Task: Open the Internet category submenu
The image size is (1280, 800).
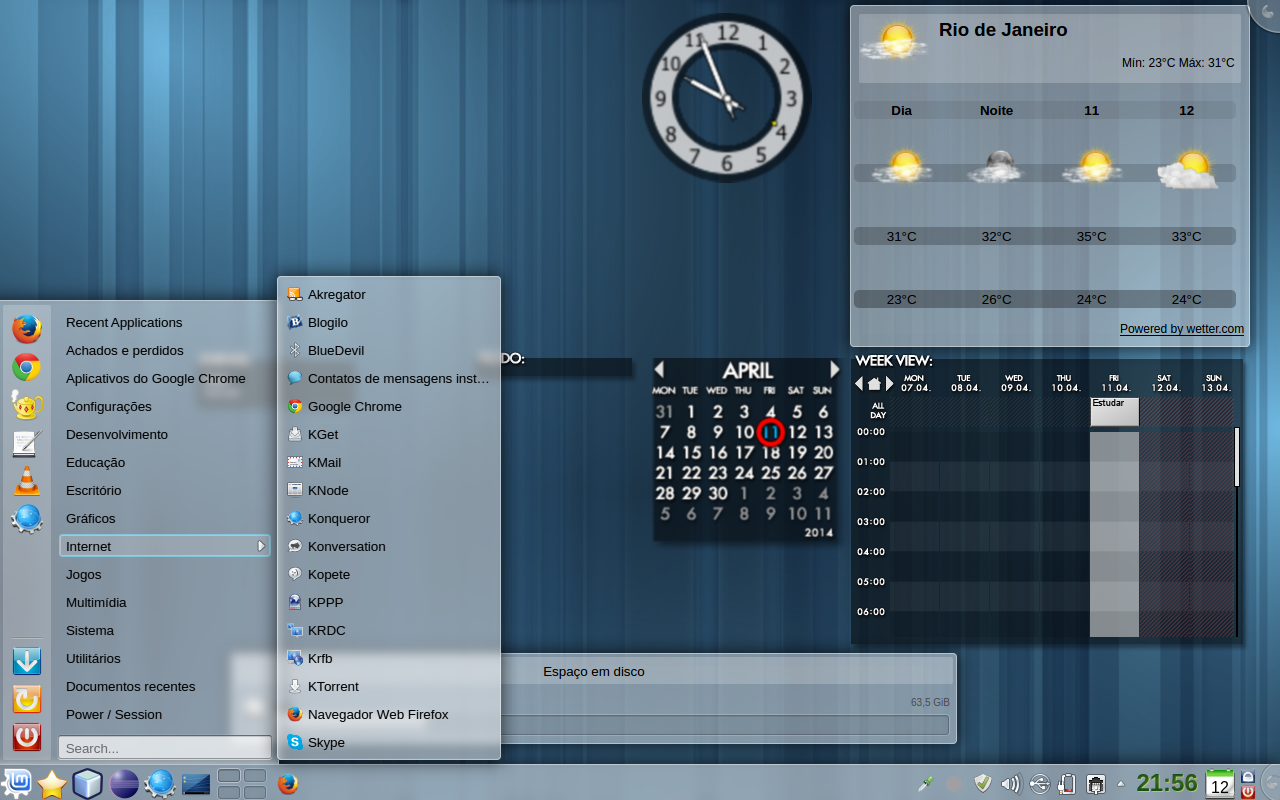Action: point(165,546)
